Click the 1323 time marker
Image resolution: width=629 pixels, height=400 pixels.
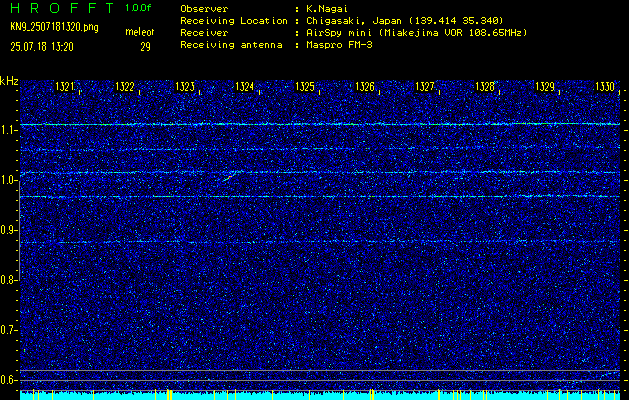tap(185, 87)
